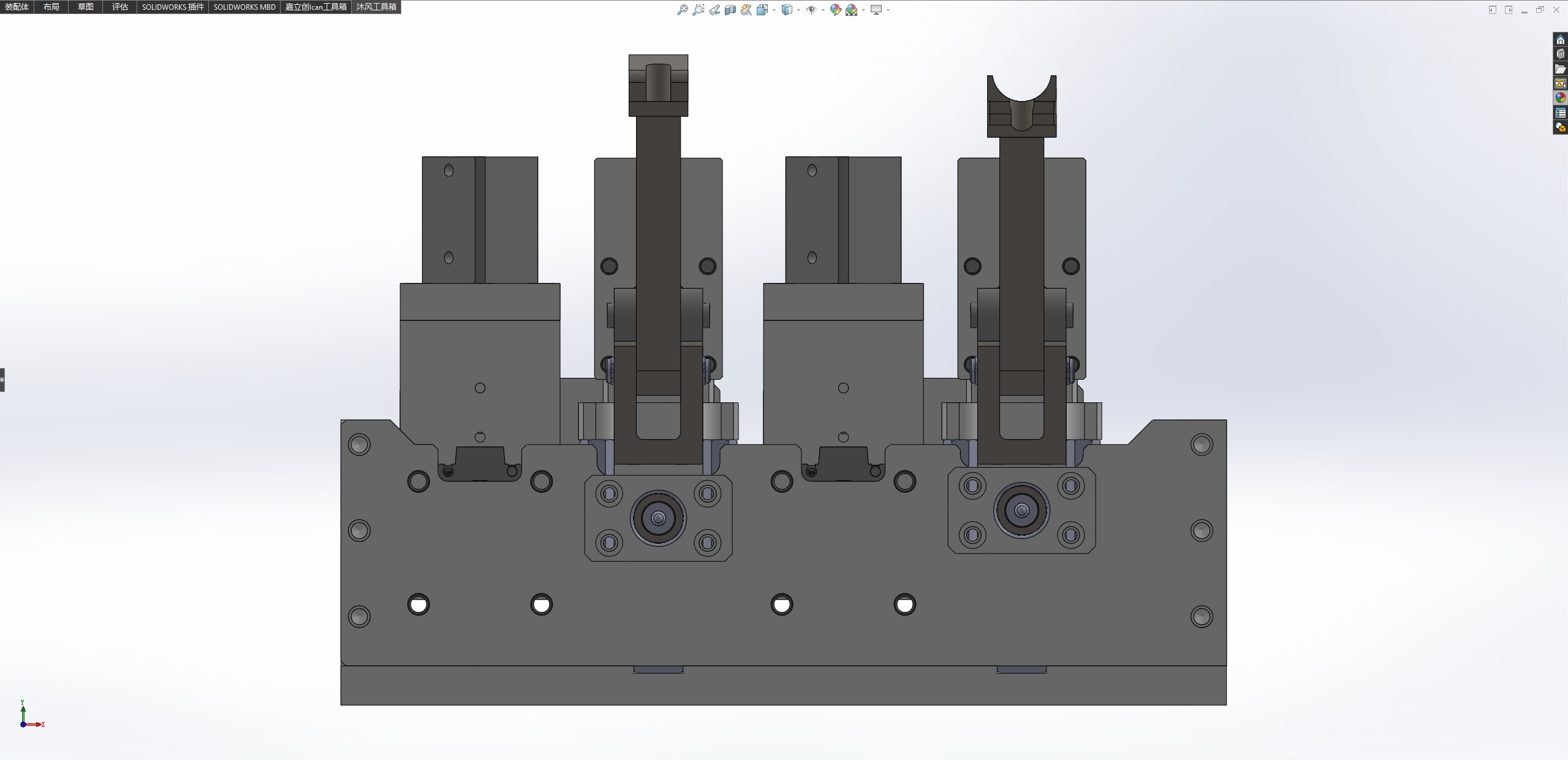This screenshot has width=1568, height=760.
Task: Open the SOLIDWORKS Resources home pane
Action: coord(1560,40)
